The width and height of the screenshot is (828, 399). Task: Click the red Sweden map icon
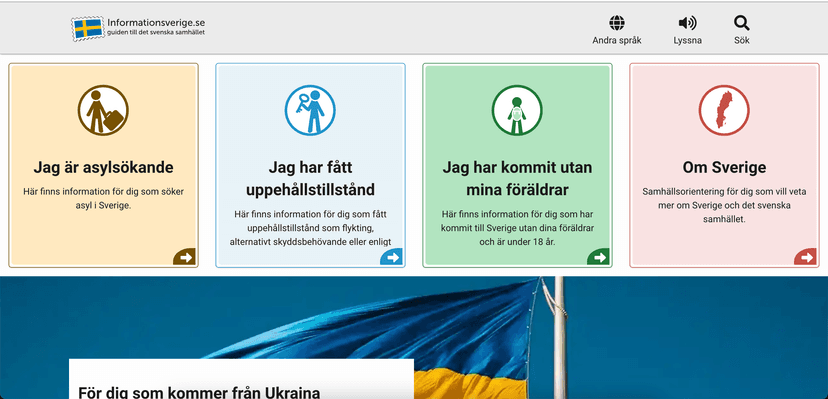pos(724,110)
